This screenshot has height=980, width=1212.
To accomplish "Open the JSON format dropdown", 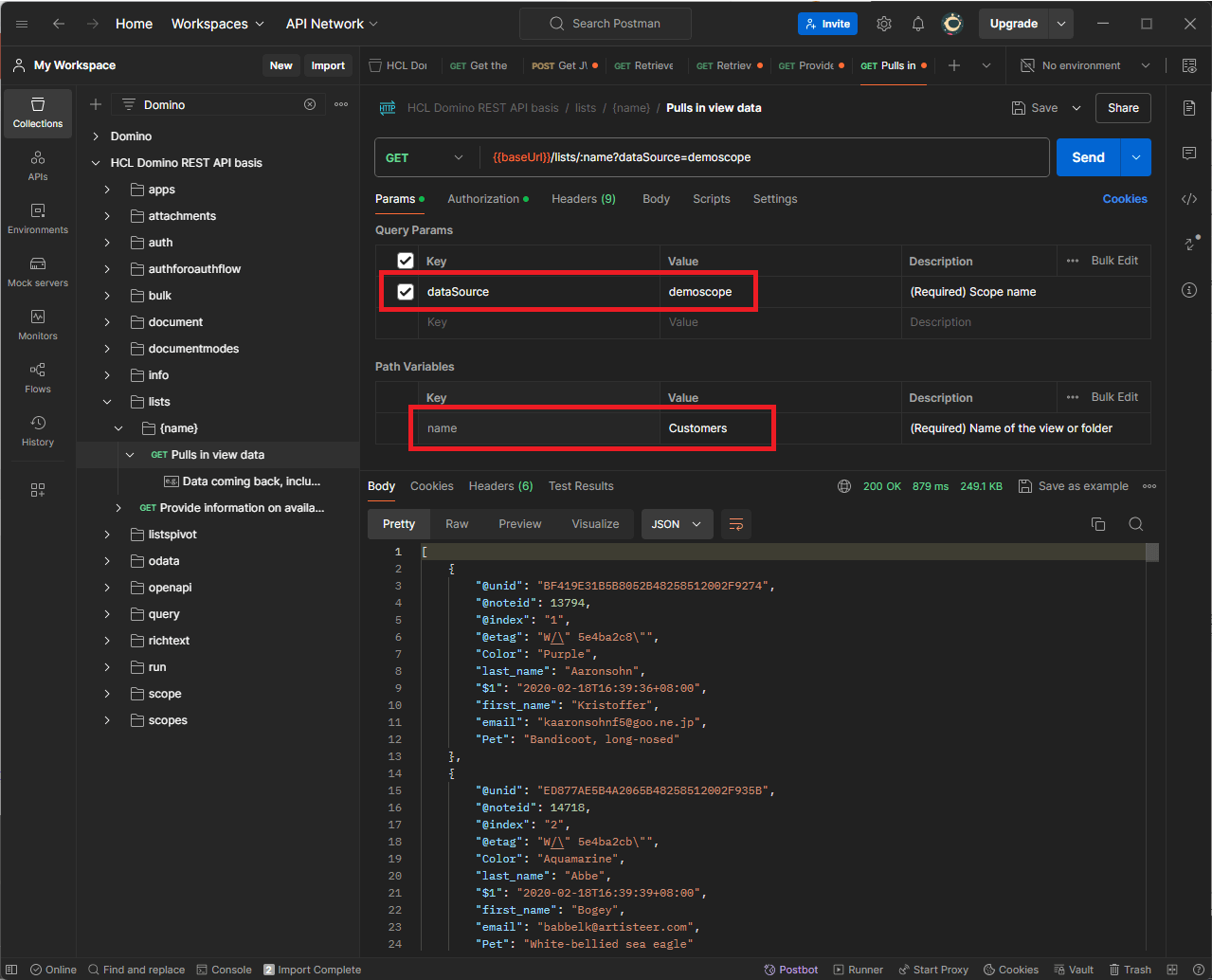I will pos(677,524).
